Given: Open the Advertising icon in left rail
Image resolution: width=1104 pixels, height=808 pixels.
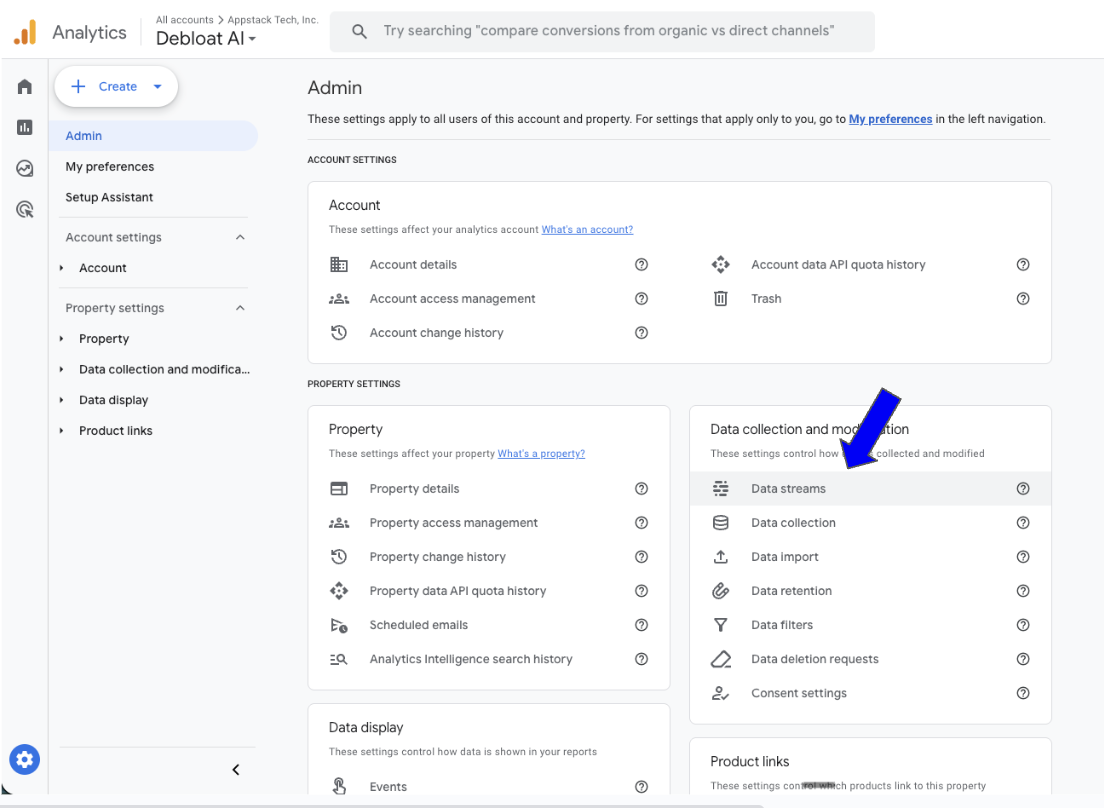Looking at the screenshot, I should coord(25,210).
